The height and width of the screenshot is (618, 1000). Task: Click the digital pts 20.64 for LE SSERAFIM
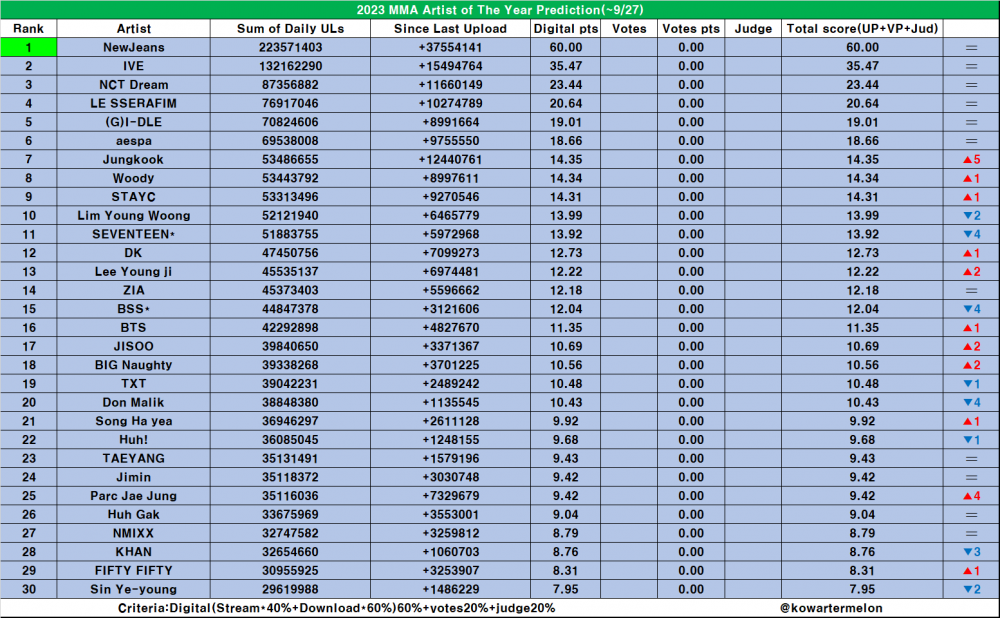pyautogui.click(x=566, y=103)
